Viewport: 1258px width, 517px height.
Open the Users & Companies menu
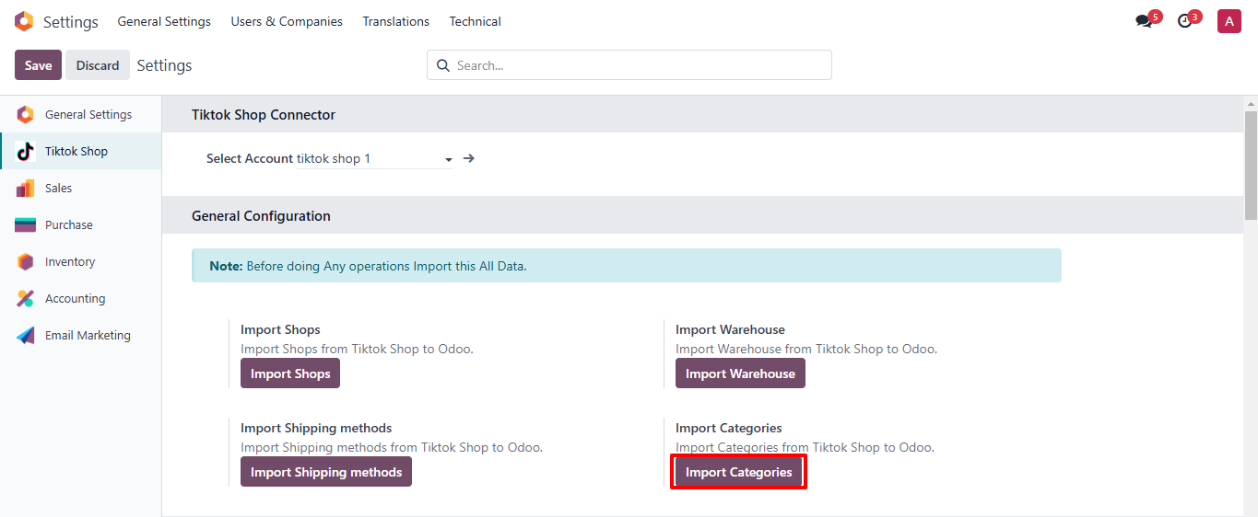click(x=286, y=21)
